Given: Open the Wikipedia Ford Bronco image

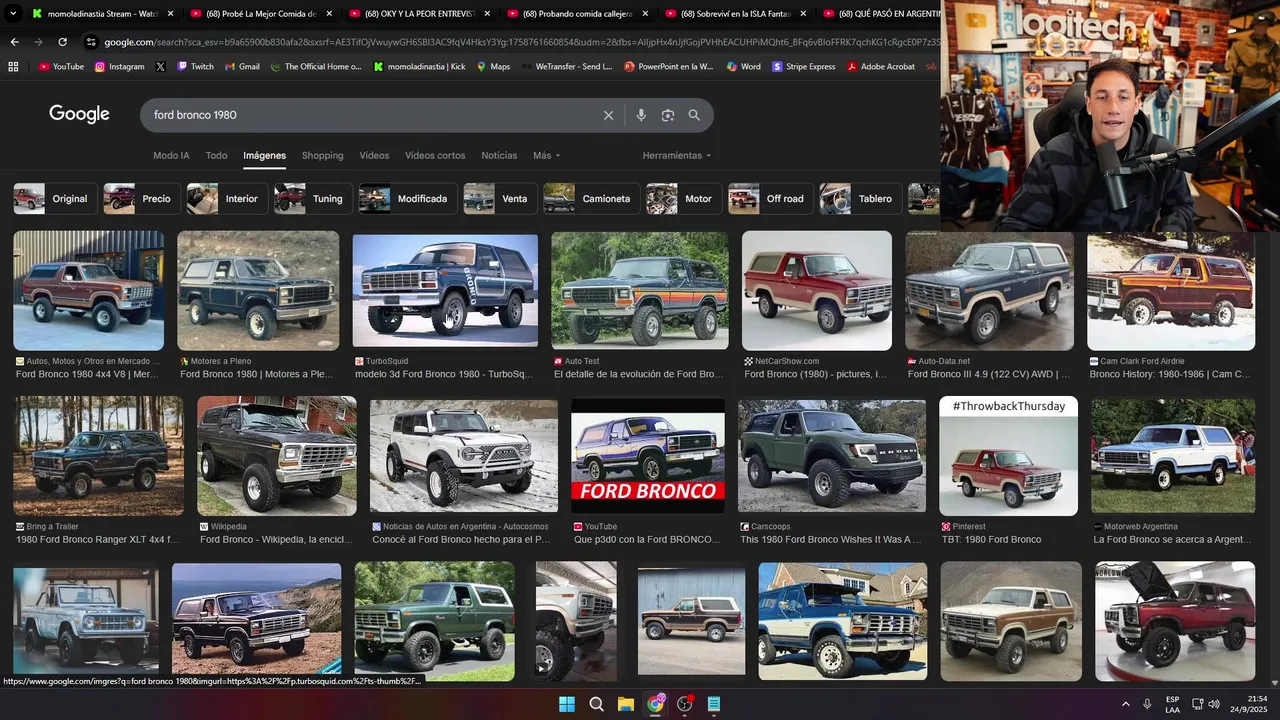Looking at the screenshot, I should (x=277, y=455).
